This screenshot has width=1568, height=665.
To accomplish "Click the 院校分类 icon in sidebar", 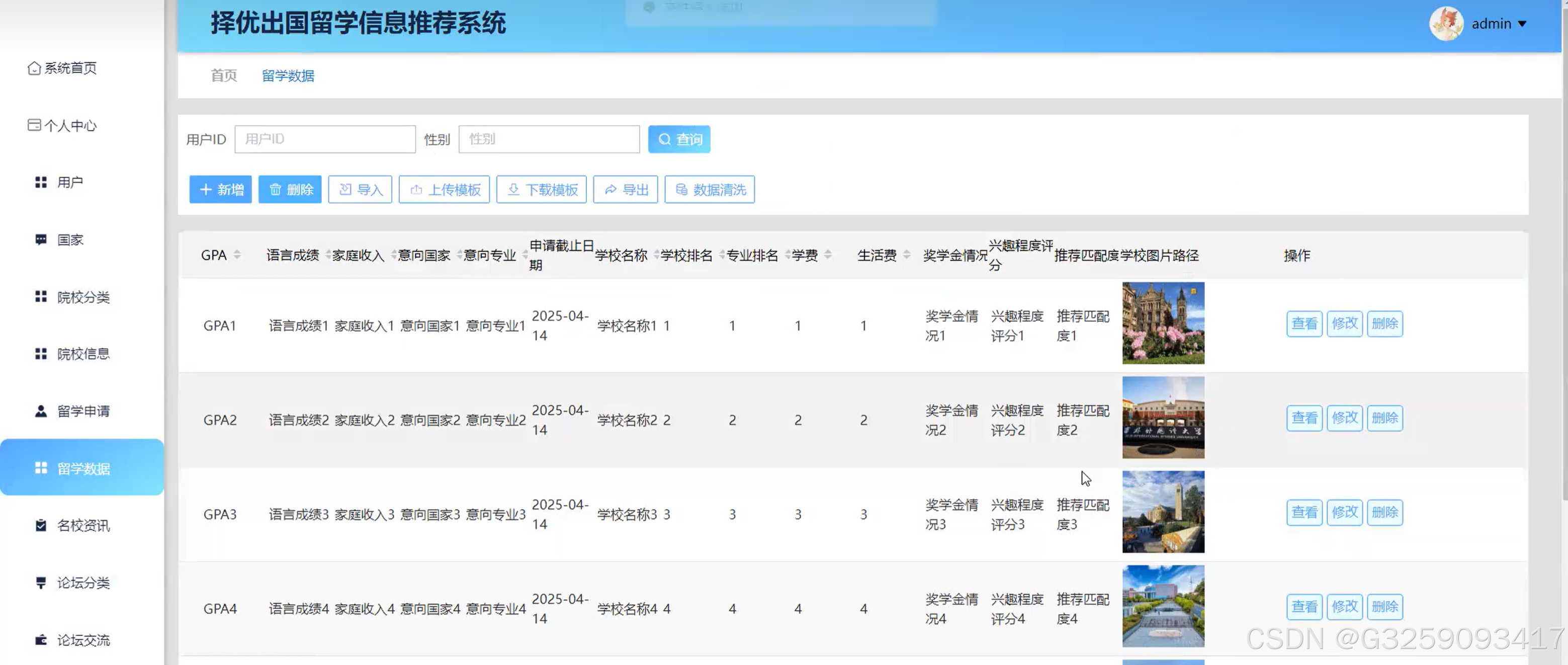I will click(x=41, y=297).
